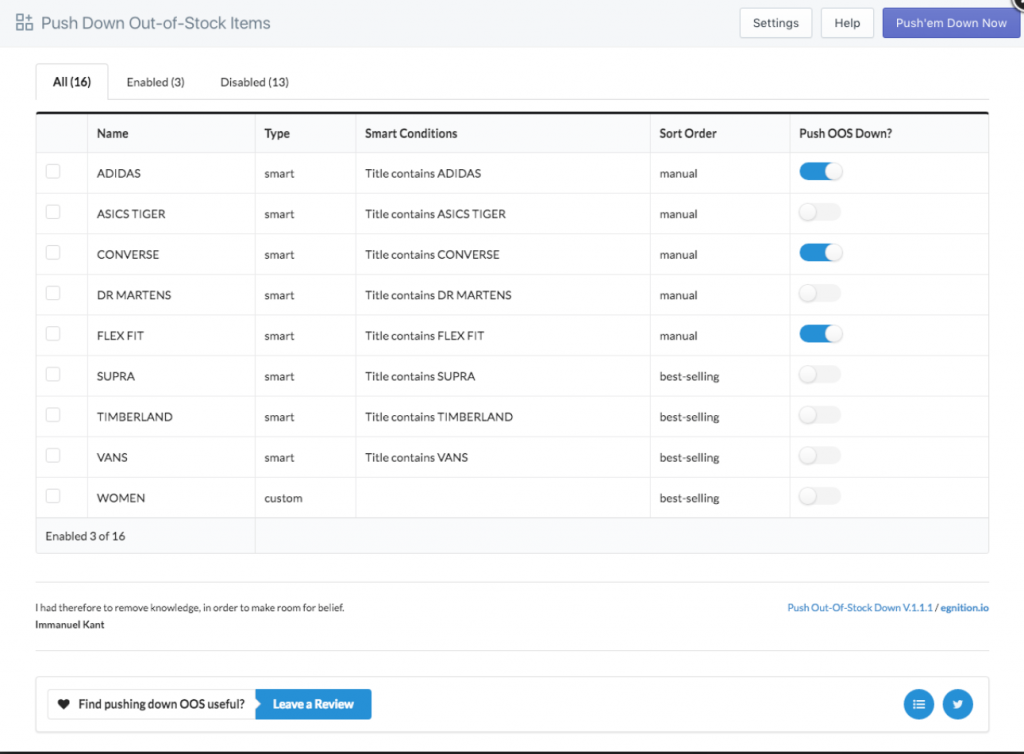1024x754 pixels.
Task: Select the FLEX FIT row checkbox
Action: pos(53,334)
